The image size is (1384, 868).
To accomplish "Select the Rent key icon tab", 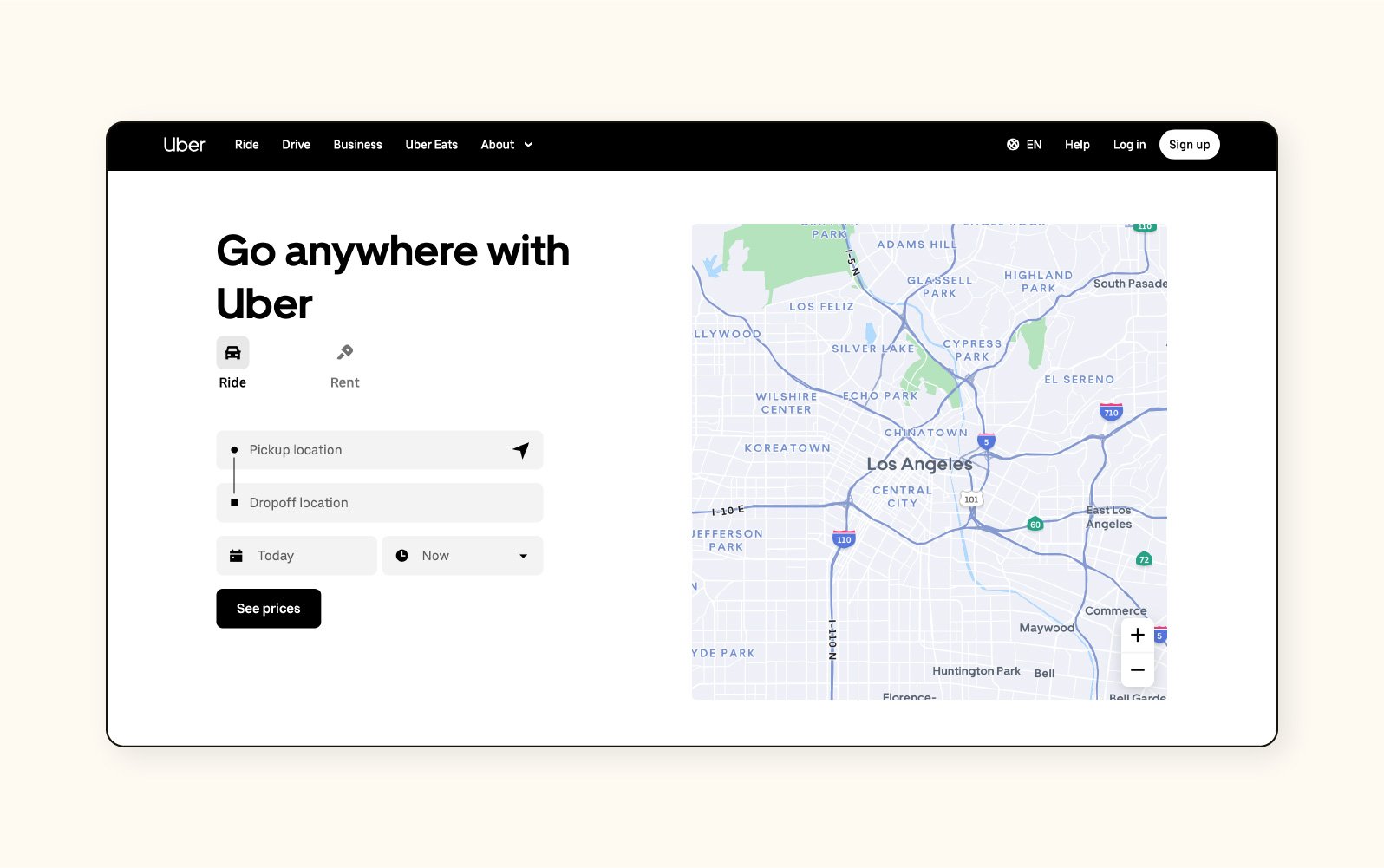I will pyautogui.click(x=345, y=352).
